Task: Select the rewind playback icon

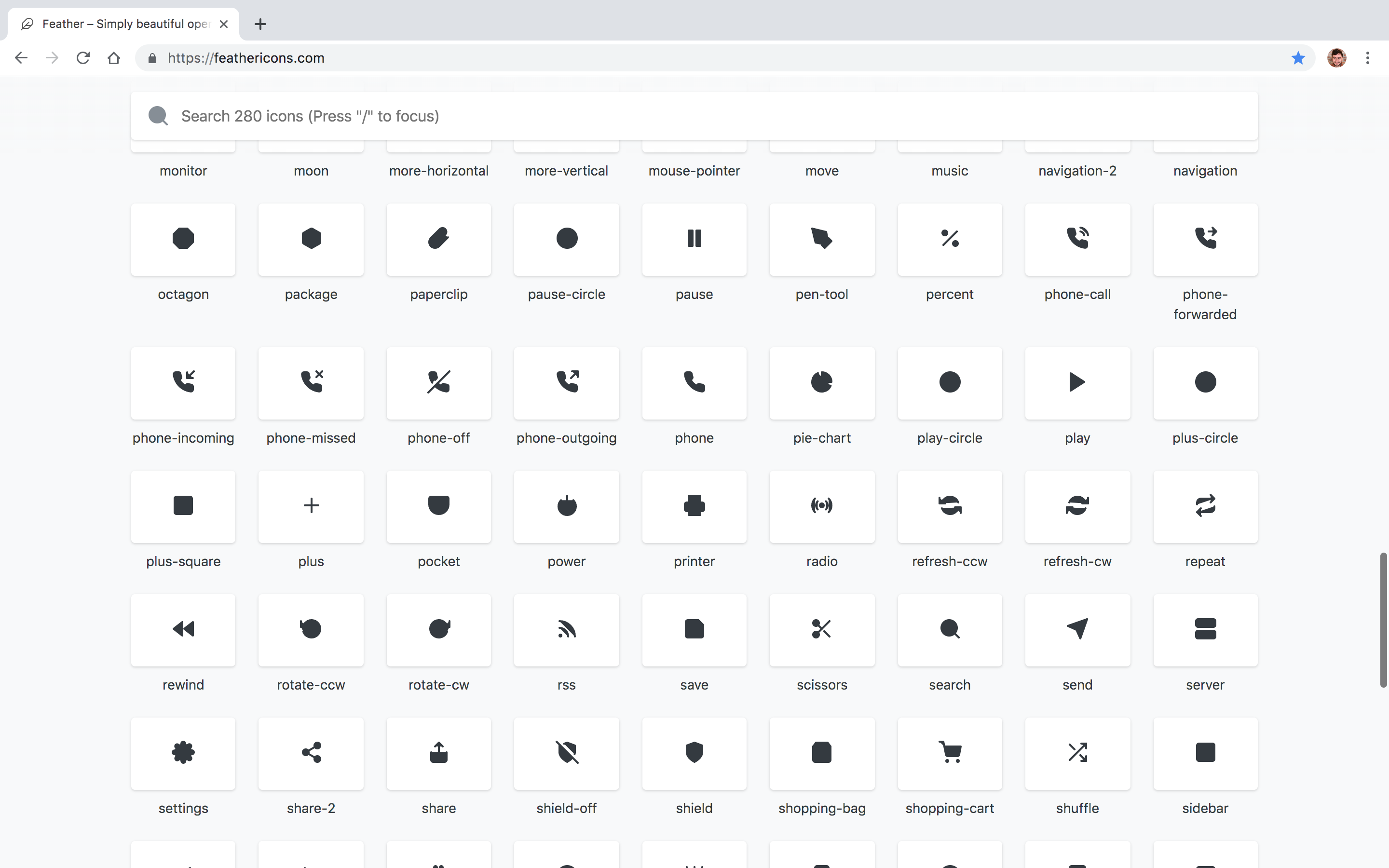Action: [x=182, y=630]
